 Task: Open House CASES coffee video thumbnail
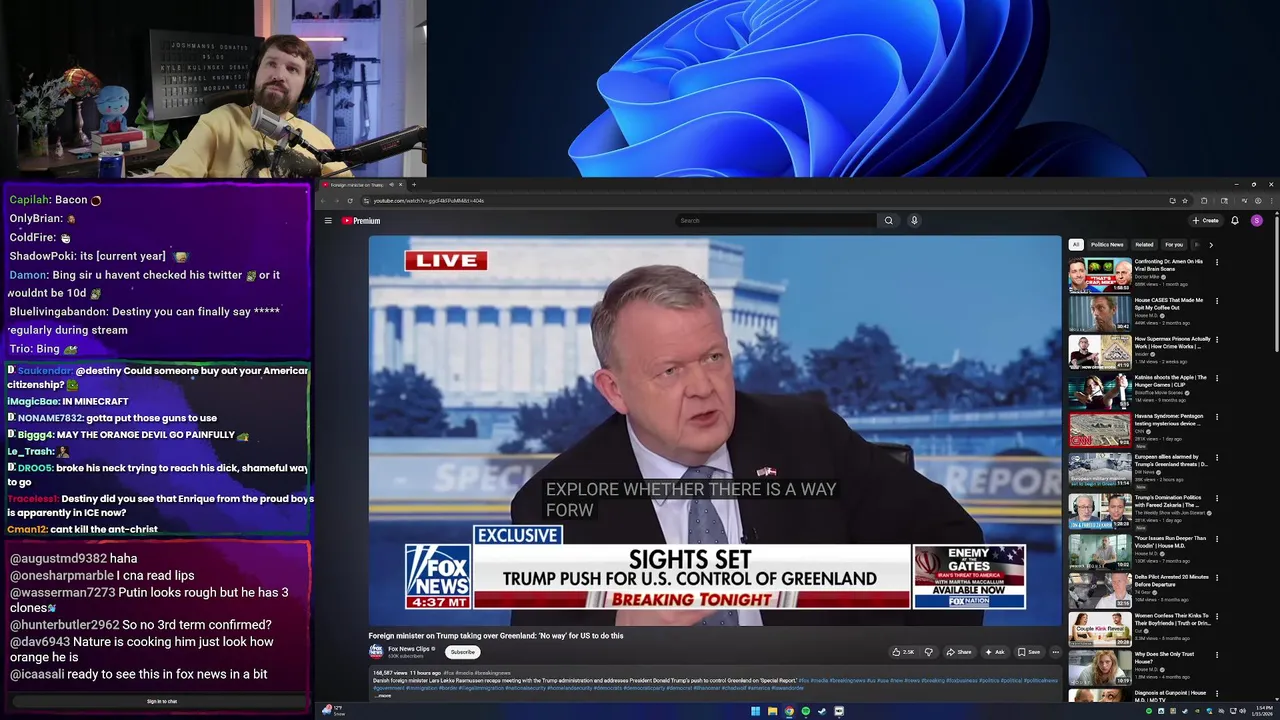click(x=1099, y=314)
